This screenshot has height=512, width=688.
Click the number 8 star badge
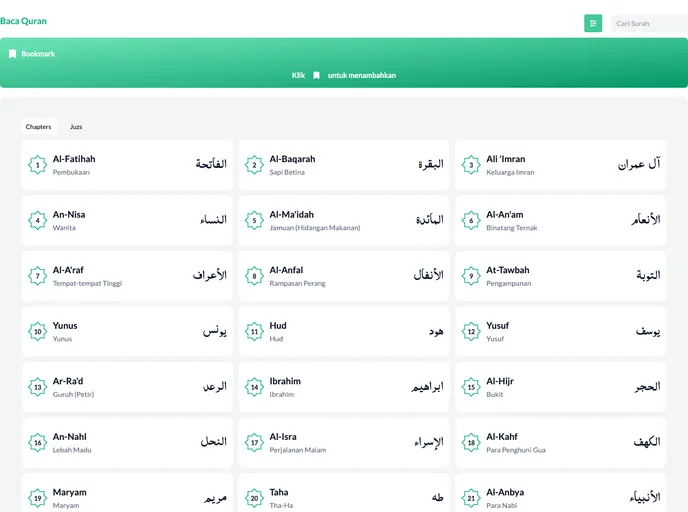pyautogui.click(x=254, y=276)
